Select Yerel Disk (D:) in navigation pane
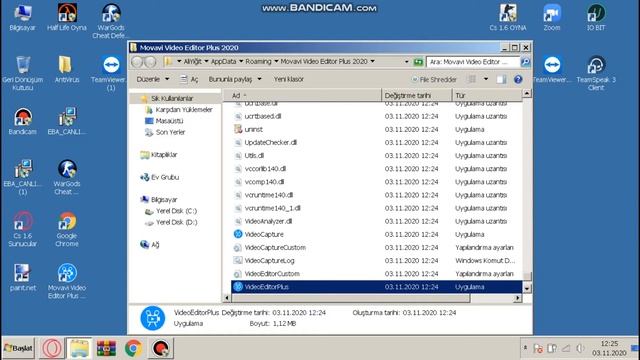This screenshot has width=640, height=360. click(171, 222)
